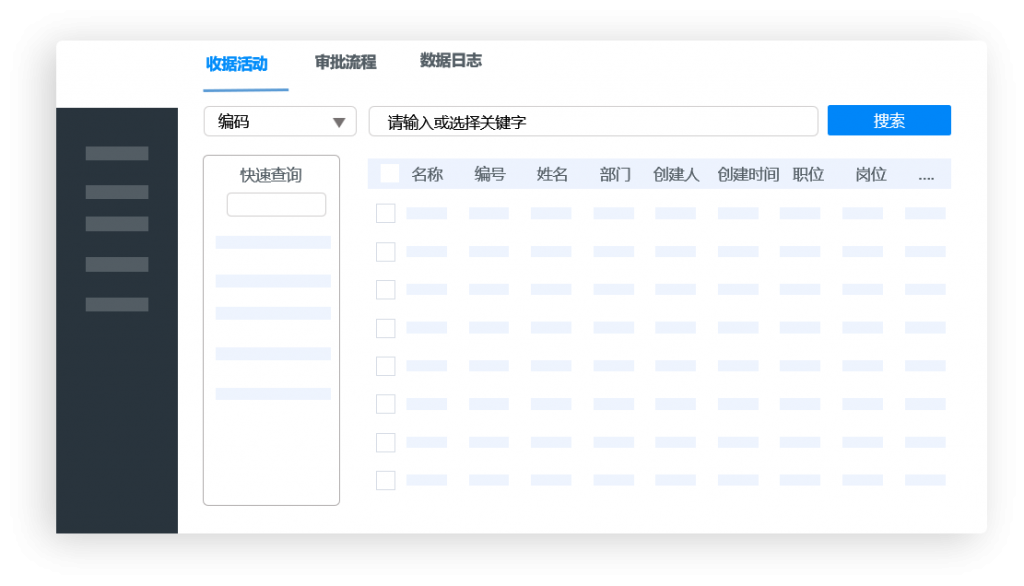The image size is (1024, 586).
Task: Click the dropdown arrow in 编码 selector
Action: [339, 122]
